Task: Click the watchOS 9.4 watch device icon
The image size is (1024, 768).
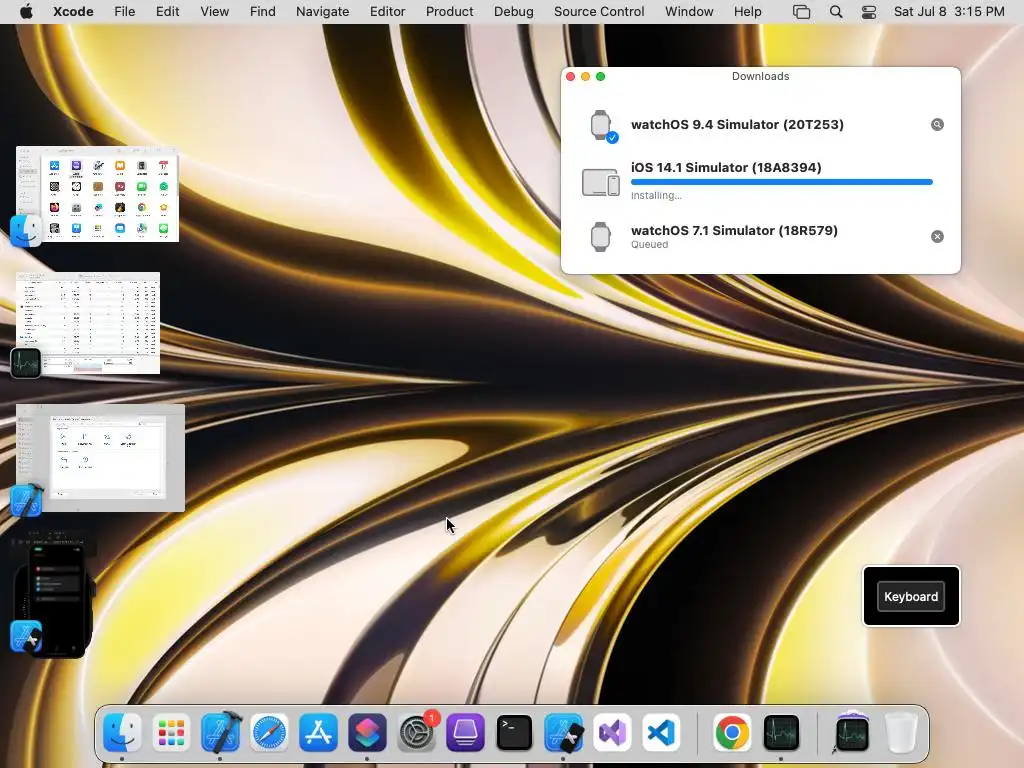Action: click(601, 125)
